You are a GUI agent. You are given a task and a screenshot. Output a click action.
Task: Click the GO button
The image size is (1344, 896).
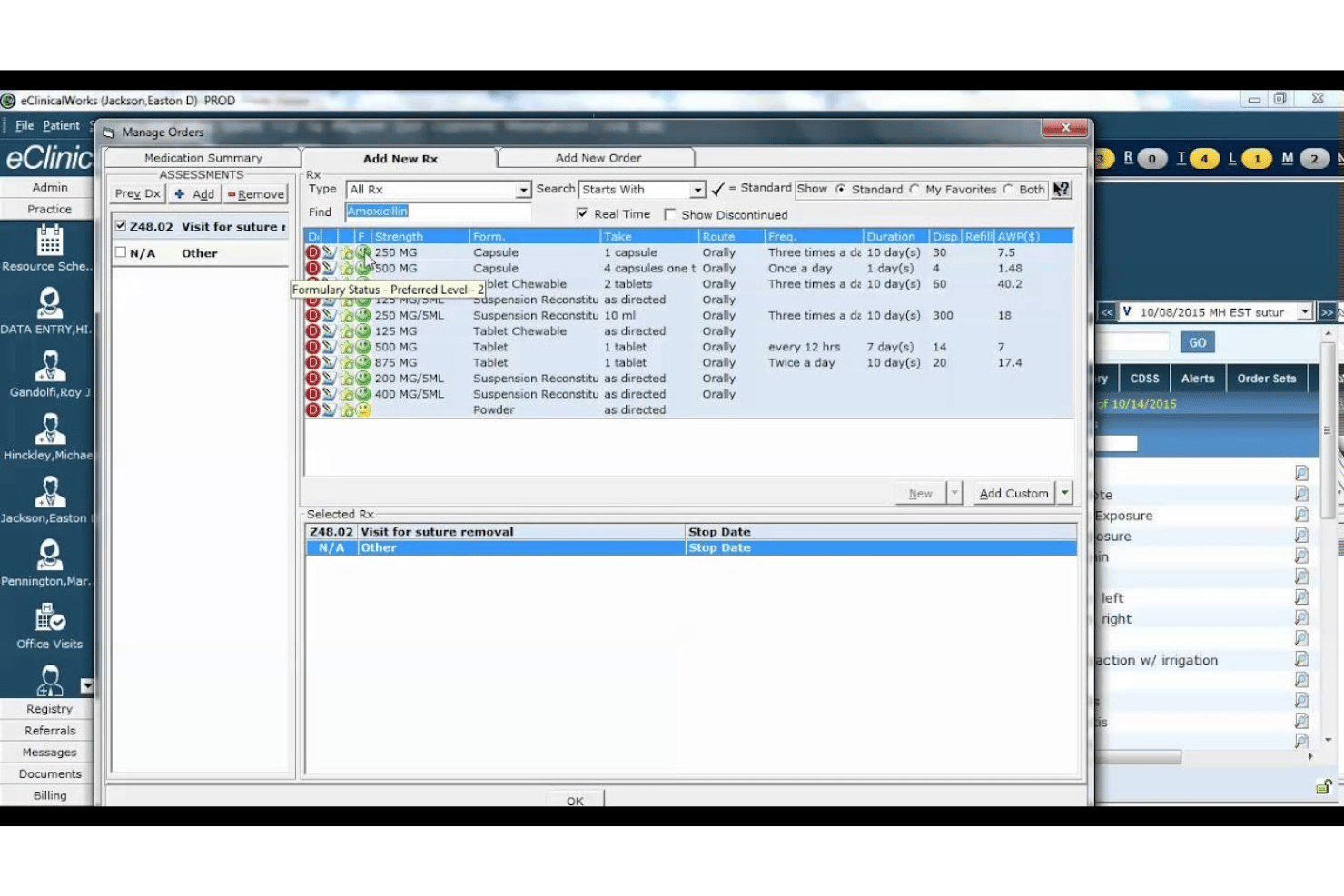[1197, 342]
